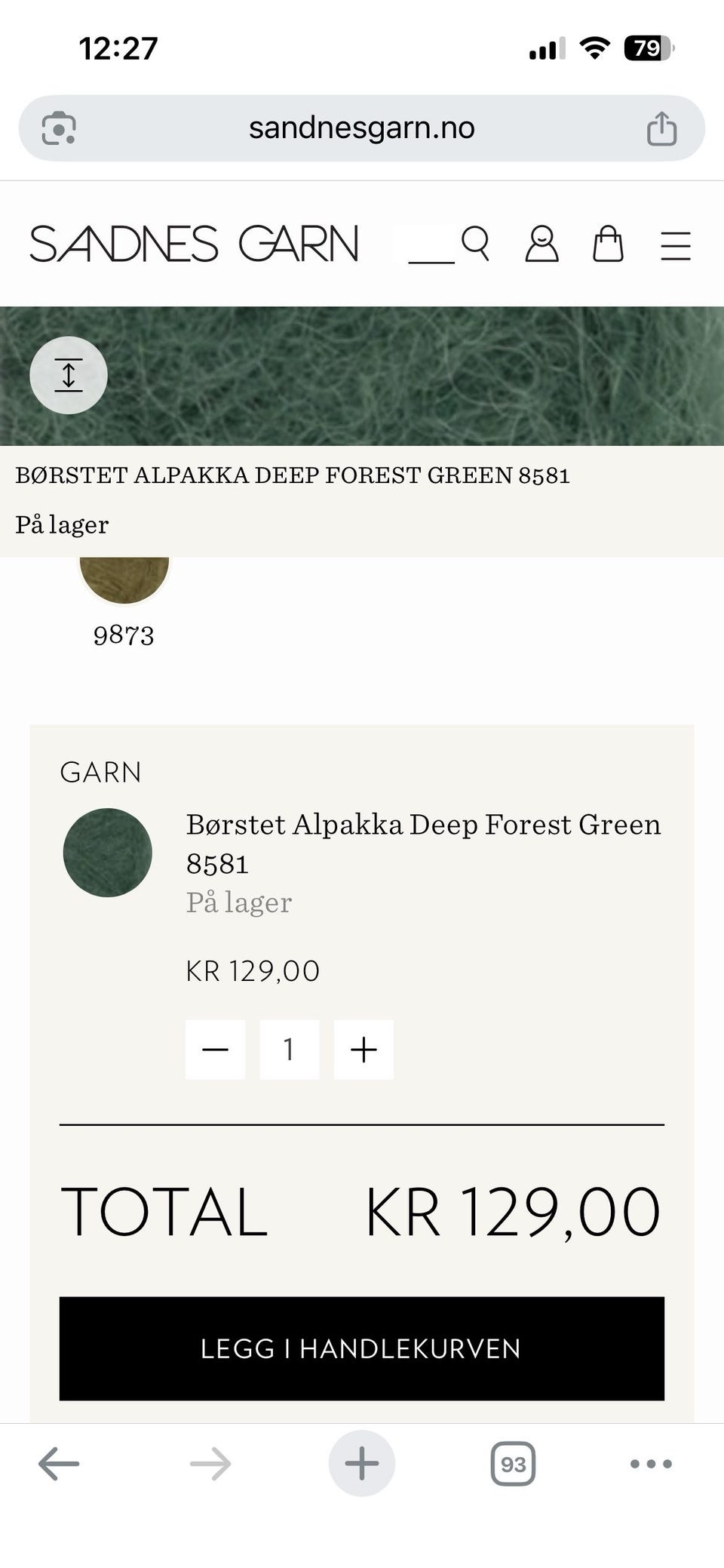Click LEGG I HANDLEKURVEN button
724x1568 pixels.
coord(362,1348)
